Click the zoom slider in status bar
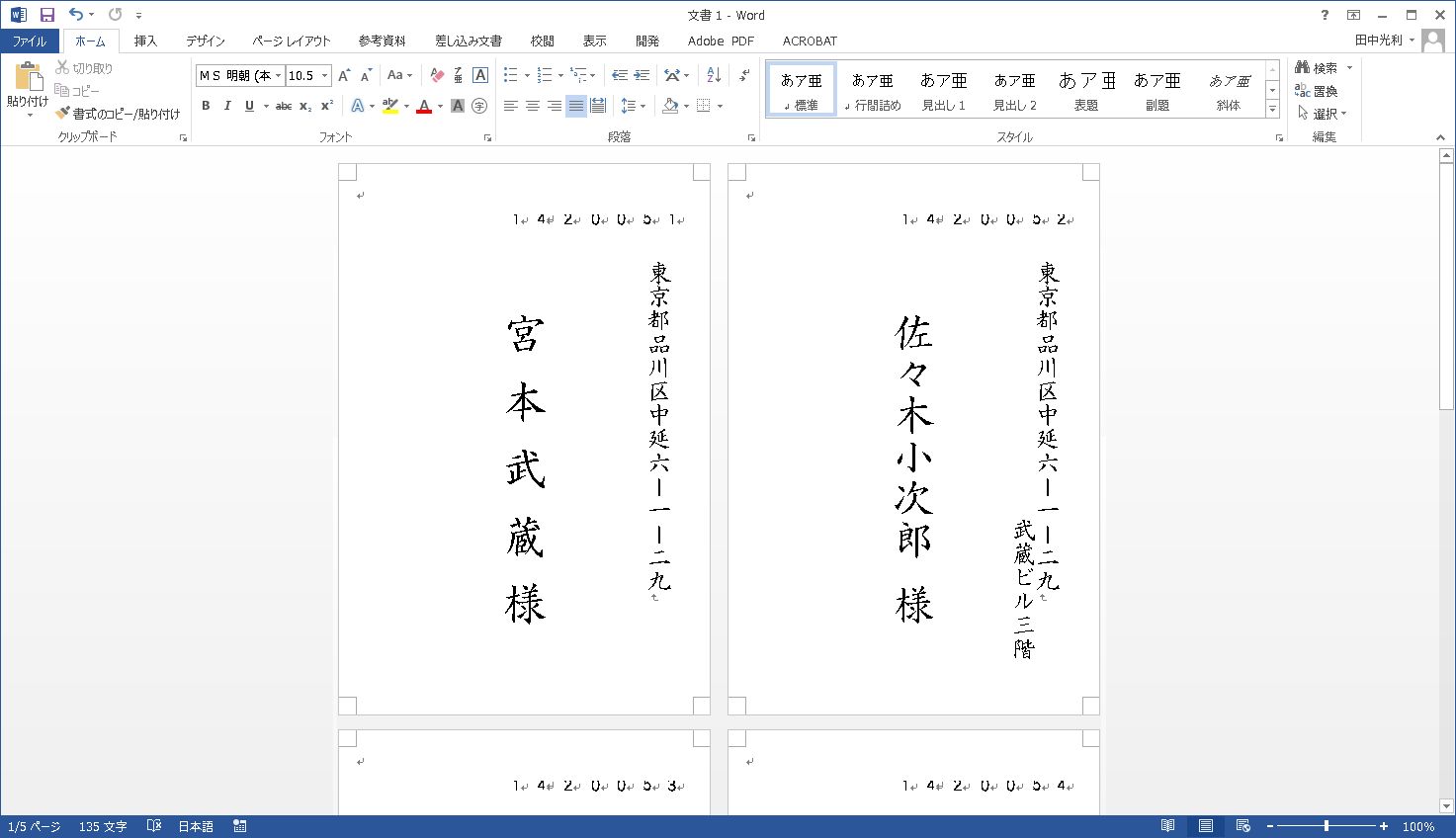1456x838 pixels. click(1327, 826)
